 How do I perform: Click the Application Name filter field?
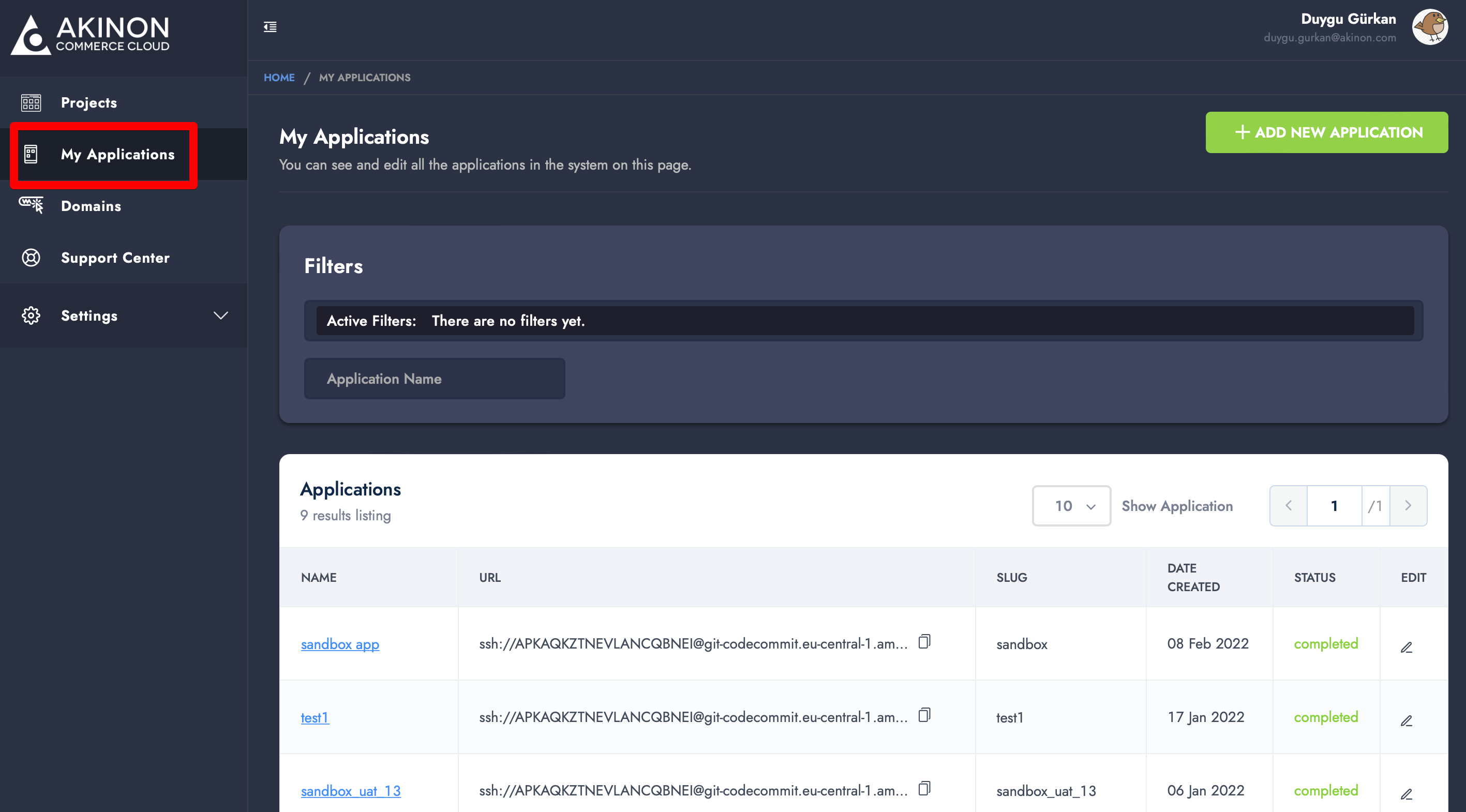(435, 379)
